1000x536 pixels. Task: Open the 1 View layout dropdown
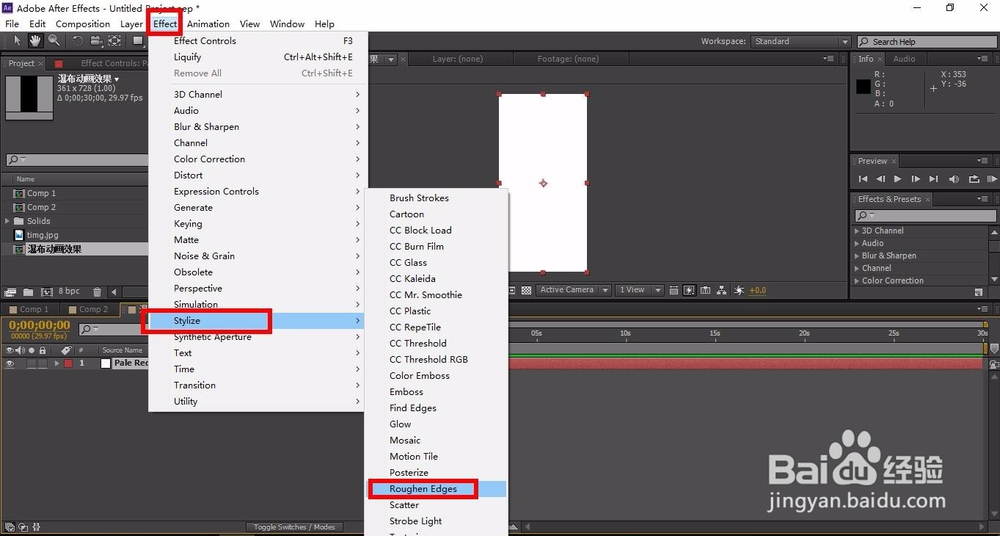coord(640,290)
